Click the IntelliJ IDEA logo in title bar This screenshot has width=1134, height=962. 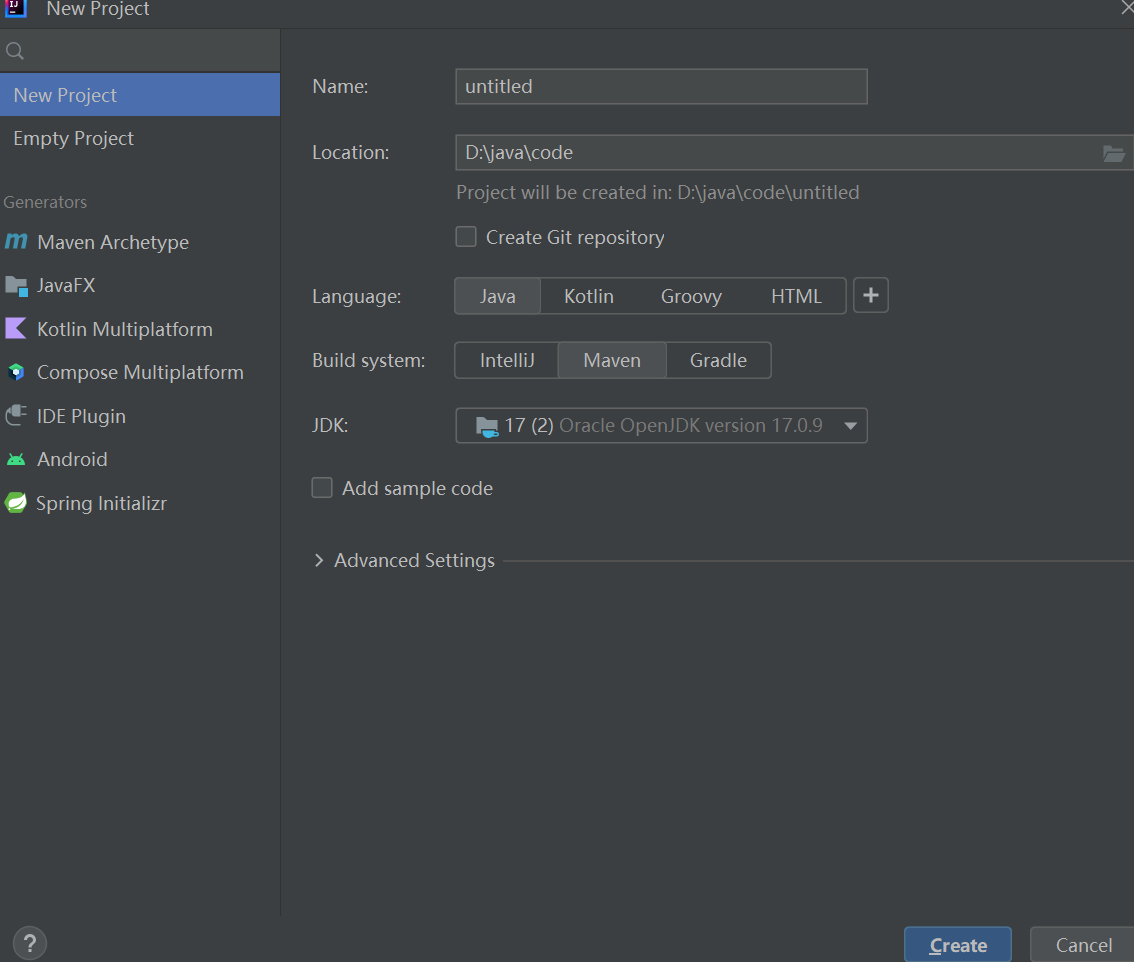15,9
